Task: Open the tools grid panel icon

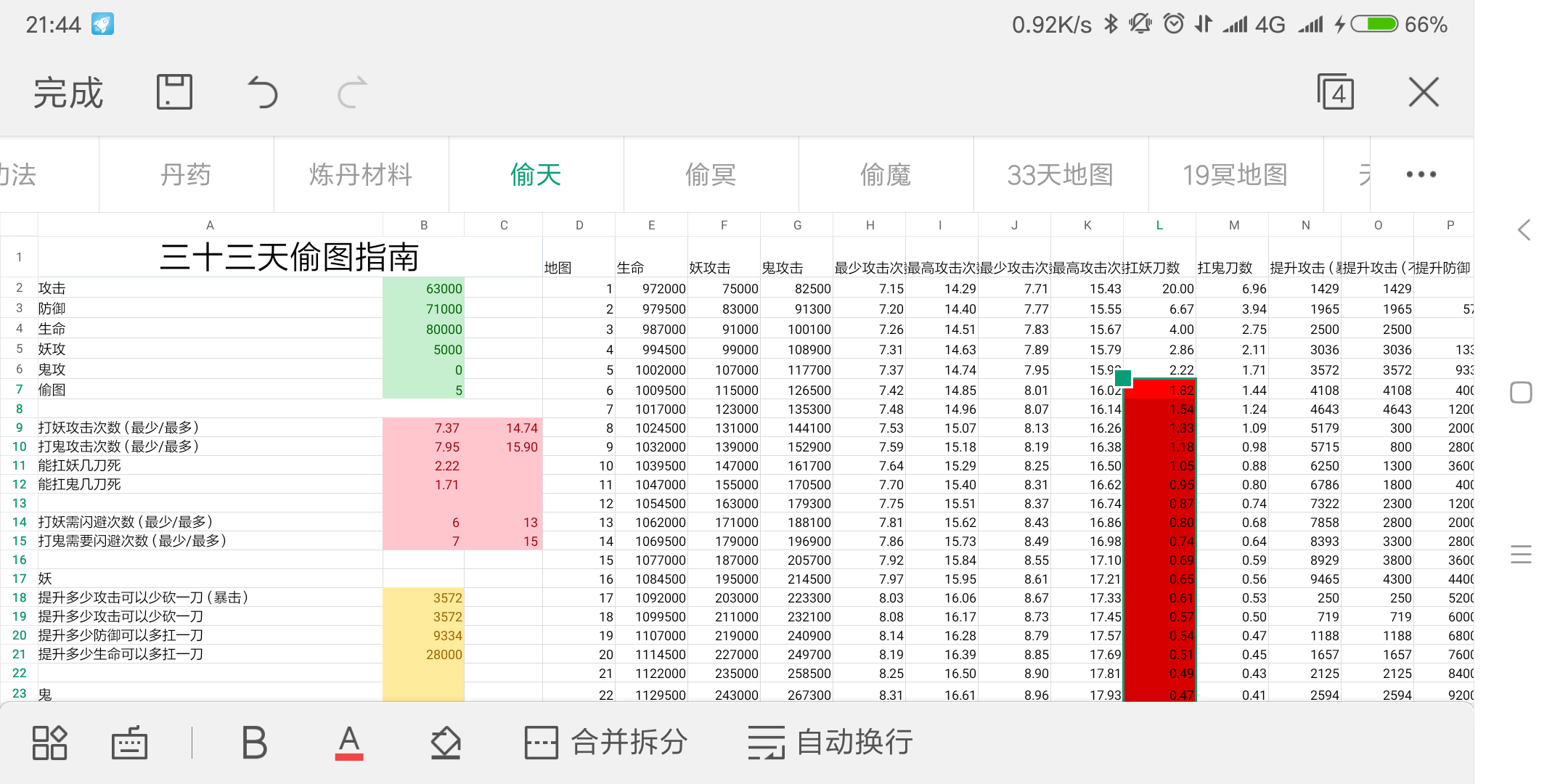Action: click(49, 743)
